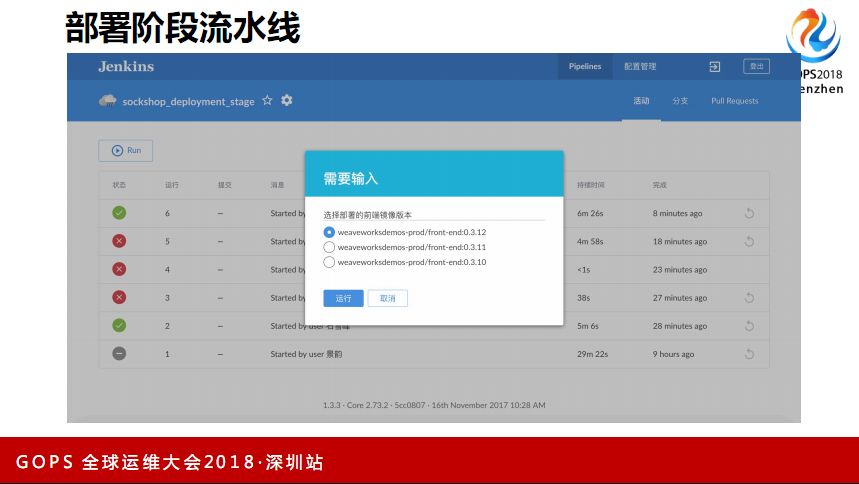Click the 状态 column header
Viewport: 859px width, 484px height.
(x=119, y=185)
